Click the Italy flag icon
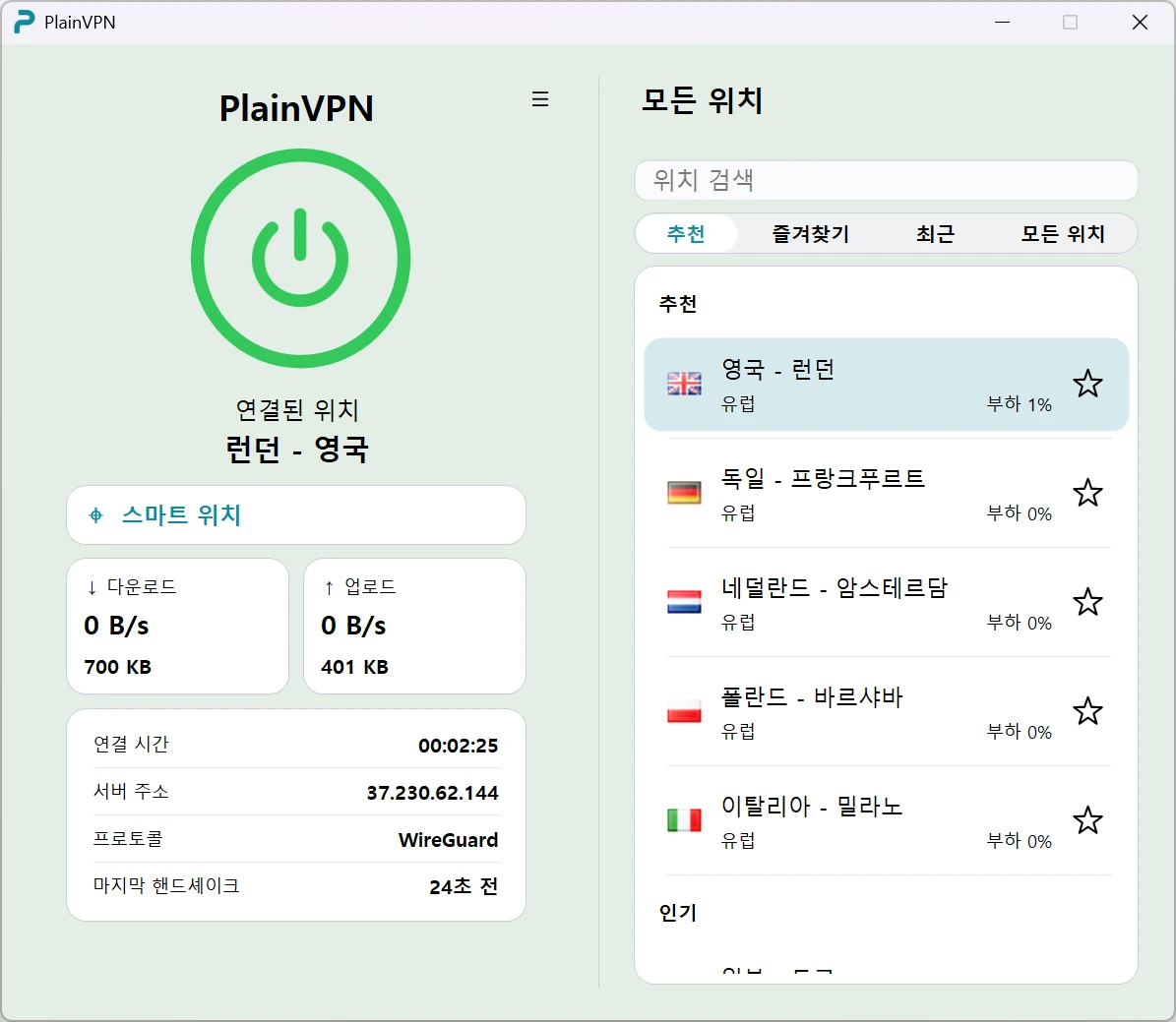 [684, 820]
